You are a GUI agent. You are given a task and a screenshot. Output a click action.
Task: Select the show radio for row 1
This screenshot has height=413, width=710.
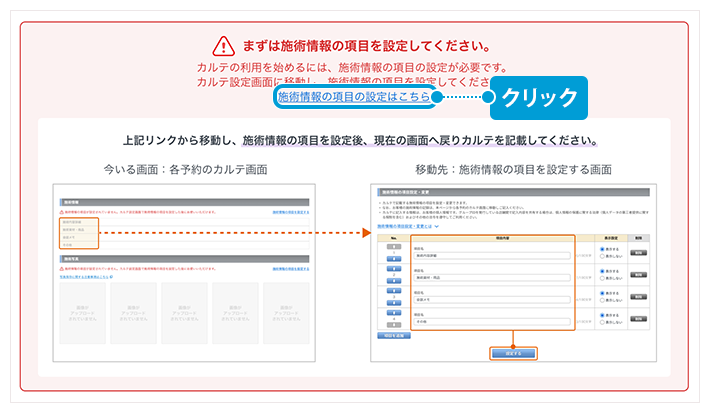pyautogui.click(x=602, y=249)
